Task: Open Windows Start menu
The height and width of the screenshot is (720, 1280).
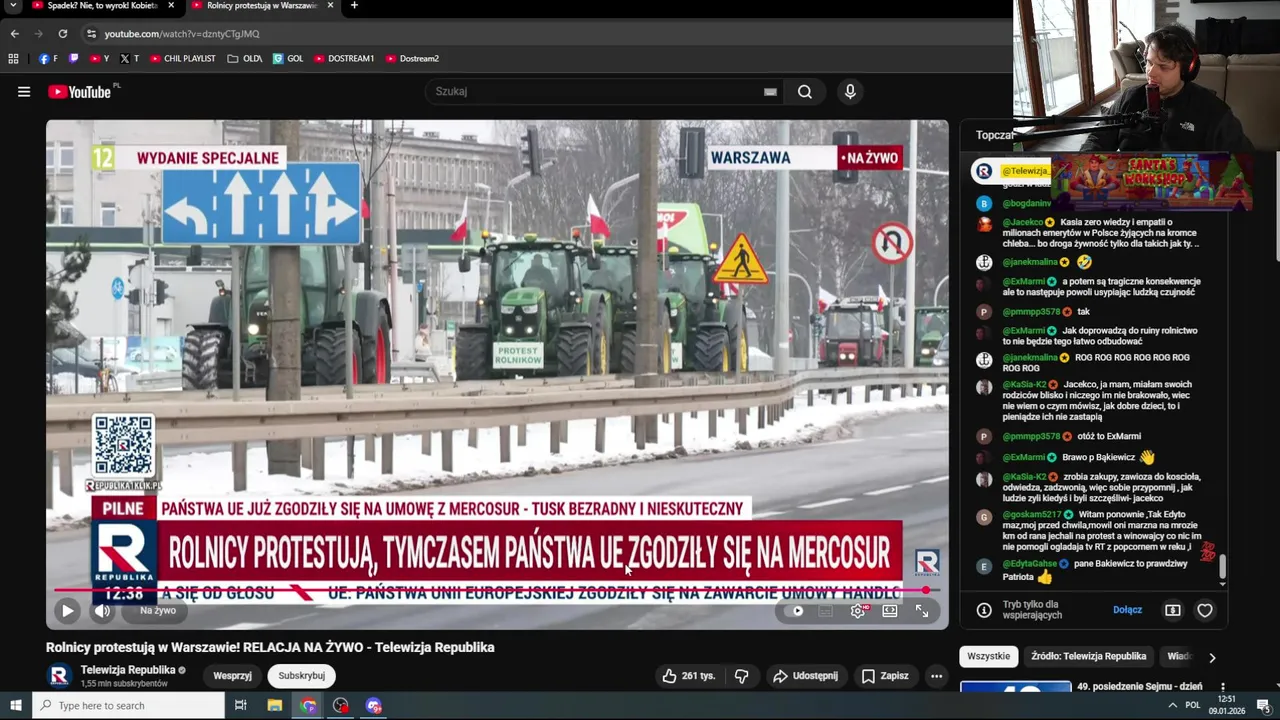Action: coord(15,706)
